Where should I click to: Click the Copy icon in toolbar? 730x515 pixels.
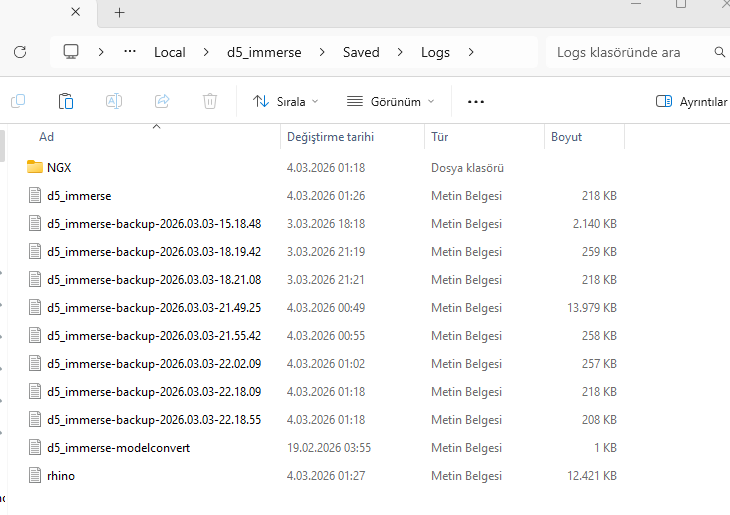(x=18, y=101)
